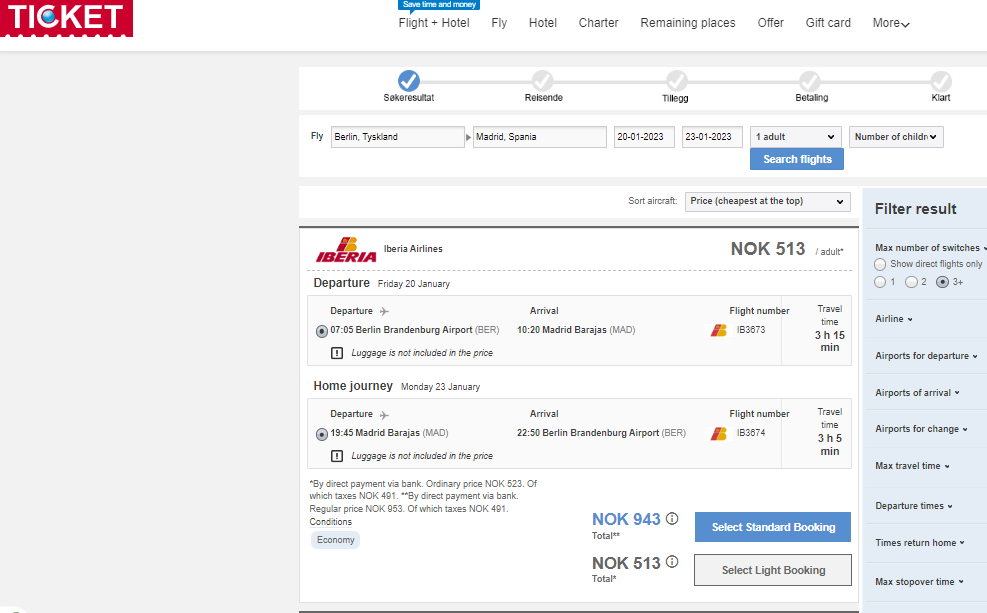
Task: Expand Airports for departure filter
Action: pyautogui.click(x=926, y=356)
